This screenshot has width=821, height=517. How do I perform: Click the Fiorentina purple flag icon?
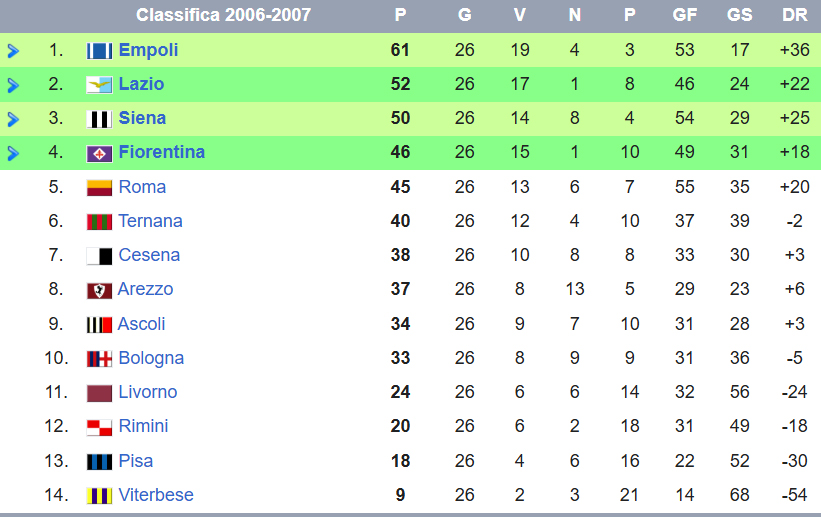click(99, 153)
